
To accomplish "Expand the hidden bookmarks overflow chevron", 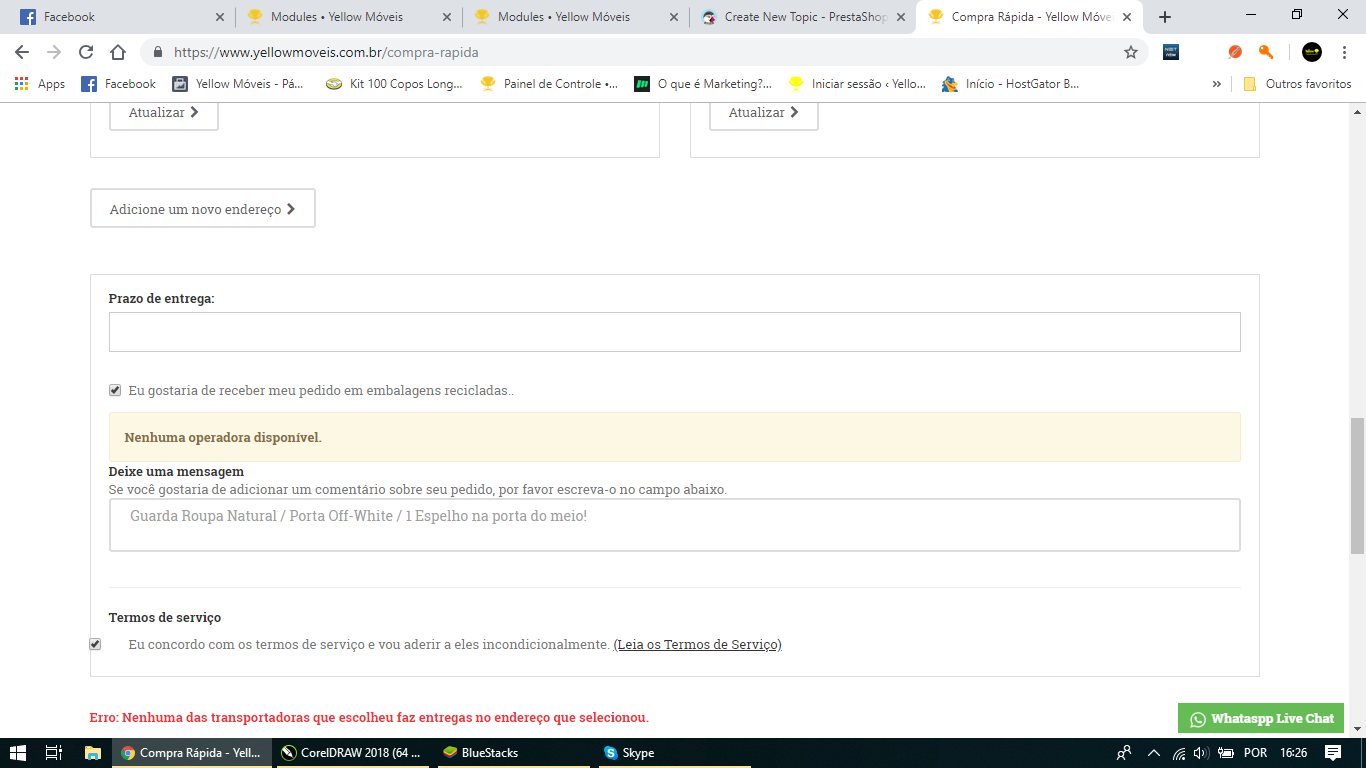I will pyautogui.click(x=1217, y=84).
